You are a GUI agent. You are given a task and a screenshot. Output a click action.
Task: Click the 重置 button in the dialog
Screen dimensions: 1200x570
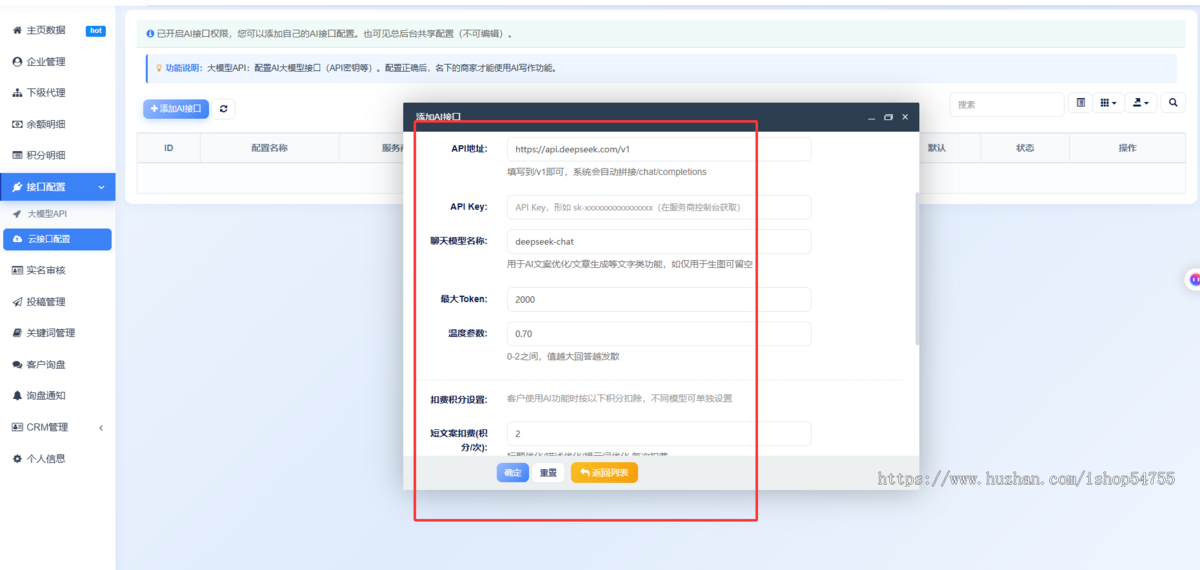pos(548,473)
